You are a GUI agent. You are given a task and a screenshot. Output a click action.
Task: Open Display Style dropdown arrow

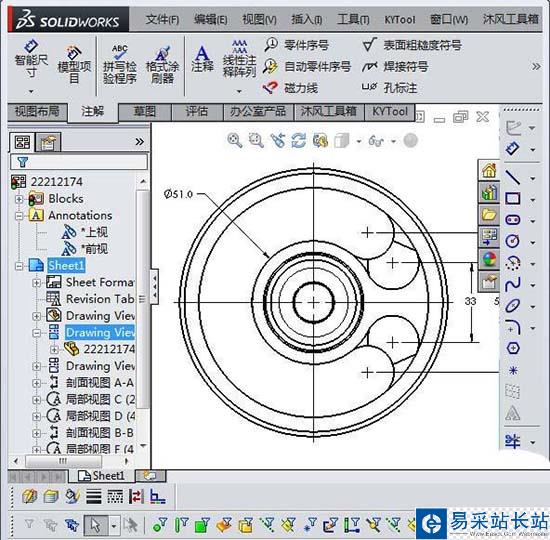point(359,141)
